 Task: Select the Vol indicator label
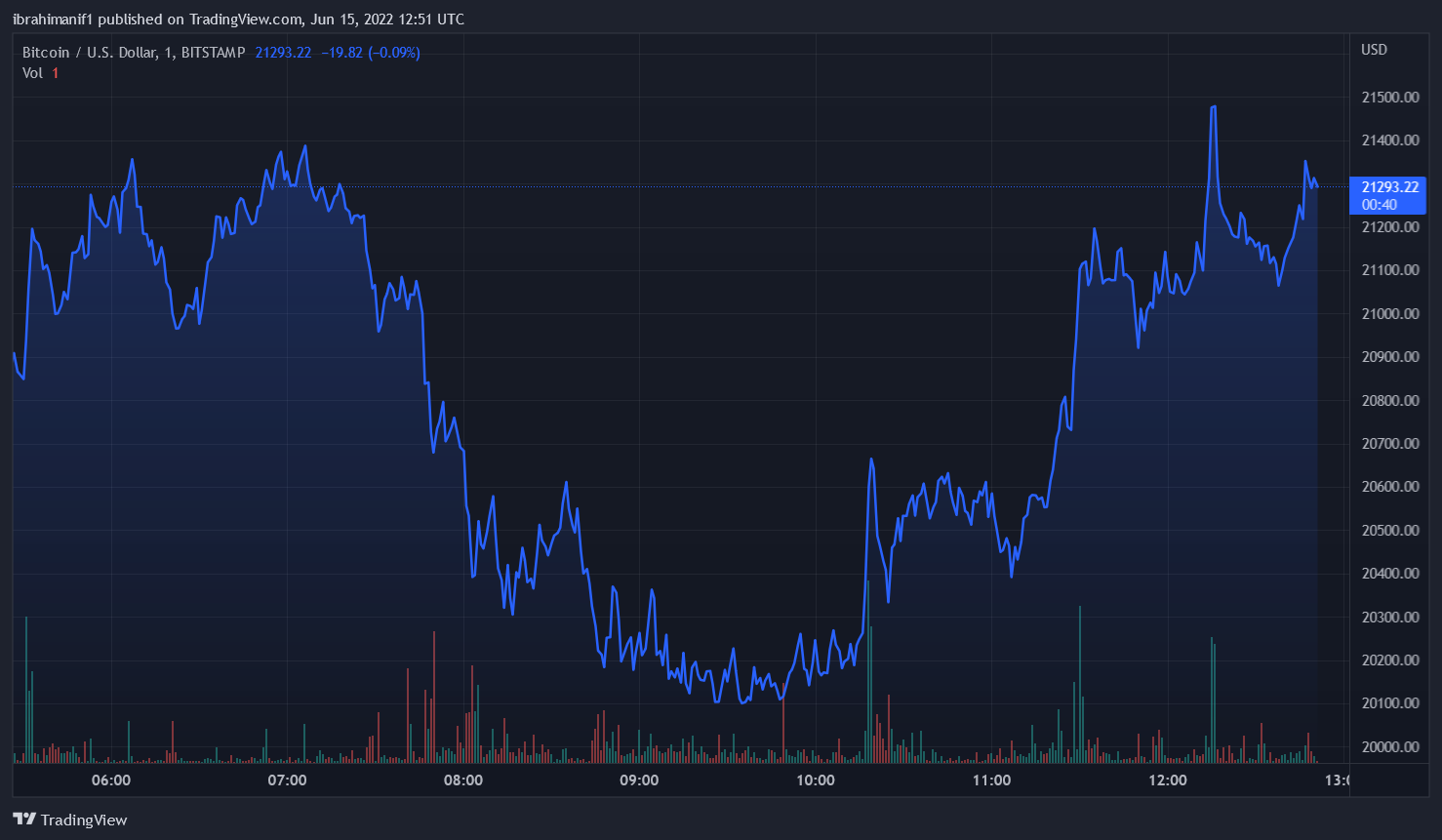32,73
